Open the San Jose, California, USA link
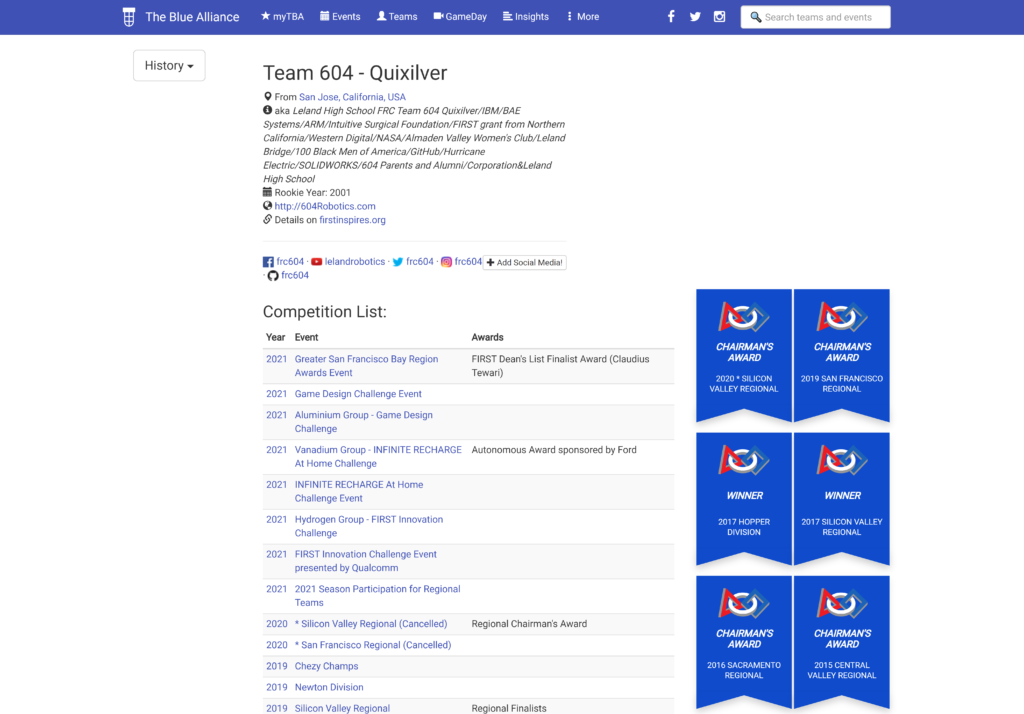This screenshot has width=1024, height=714. tap(352, 97)
